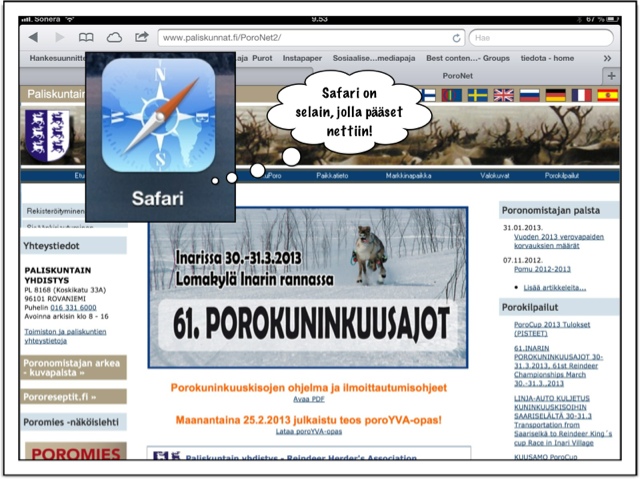Open the POROMIES magazine cover thumbnail
Screen dimensions: 640x479
click(x=76, y=451)
